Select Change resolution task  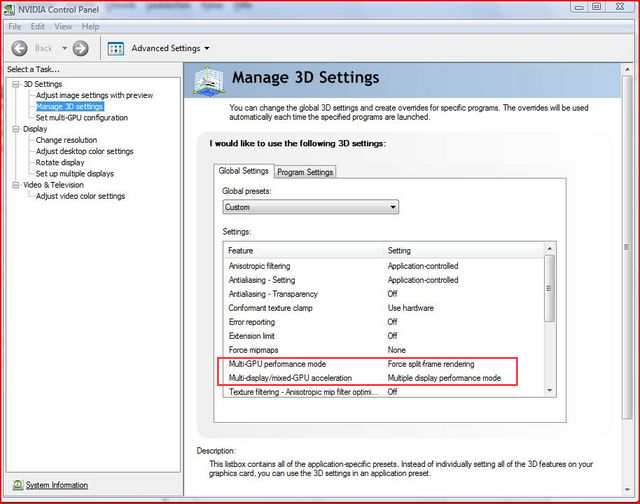coord(66,140)
